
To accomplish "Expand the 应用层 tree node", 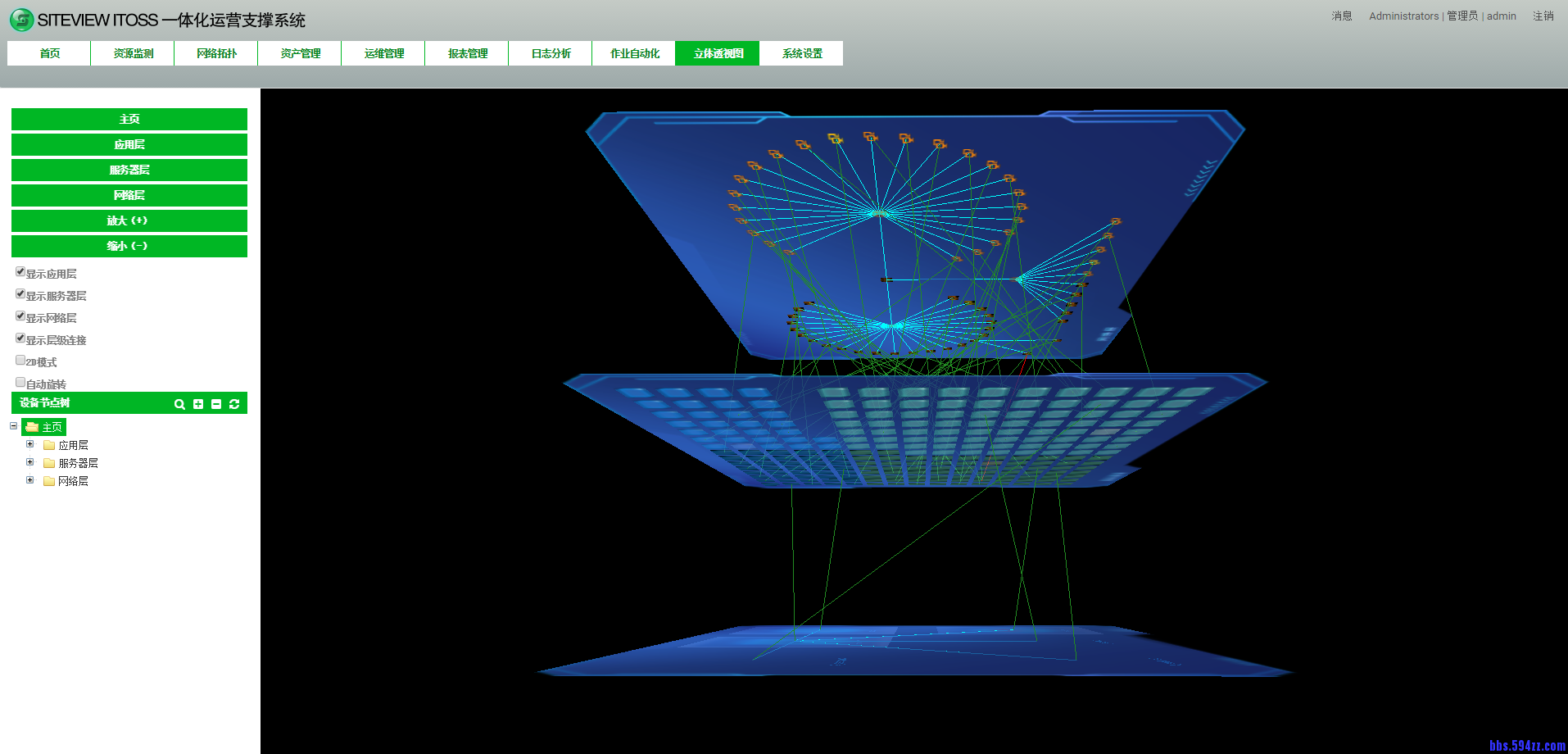I will [x=30, y=444].
